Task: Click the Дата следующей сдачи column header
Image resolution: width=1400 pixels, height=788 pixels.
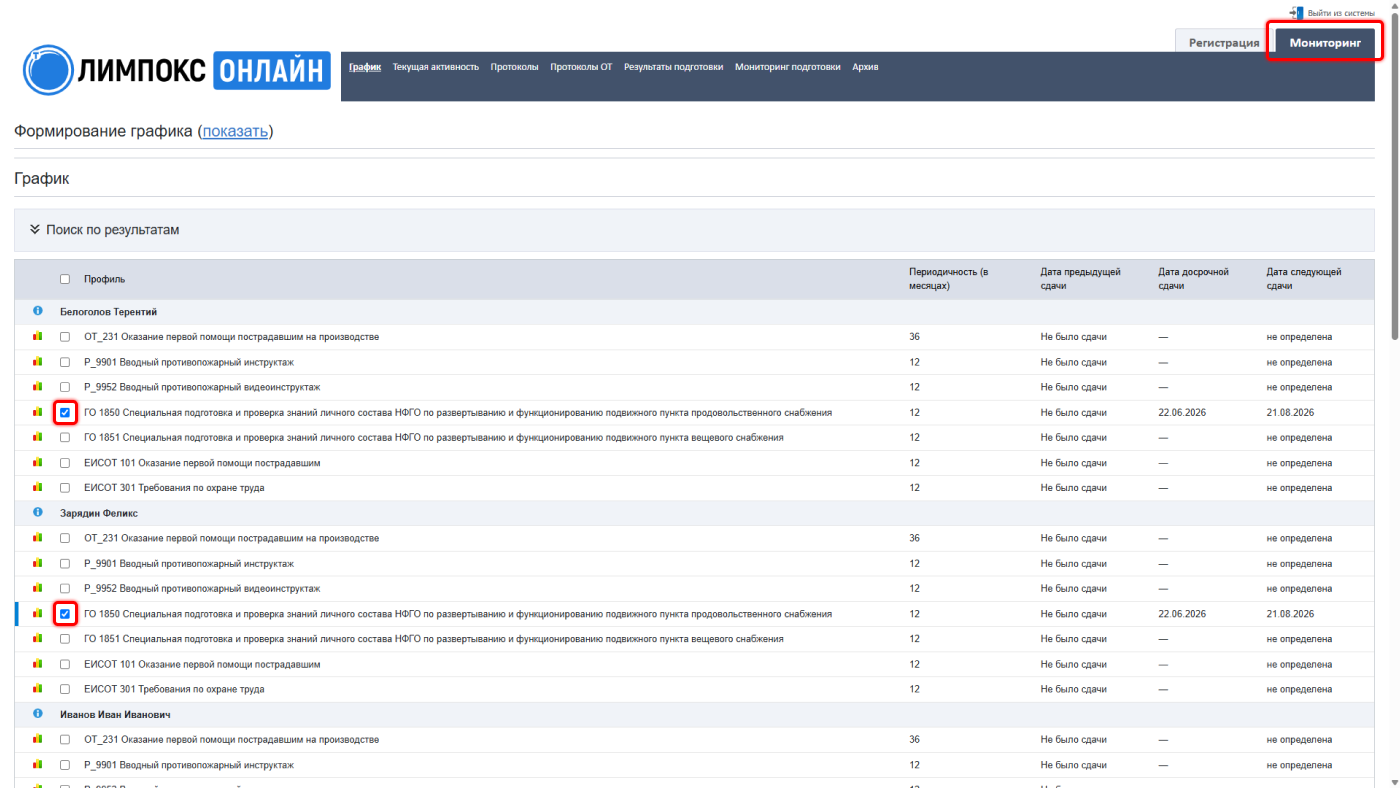Action: [x=1303, y=279]
